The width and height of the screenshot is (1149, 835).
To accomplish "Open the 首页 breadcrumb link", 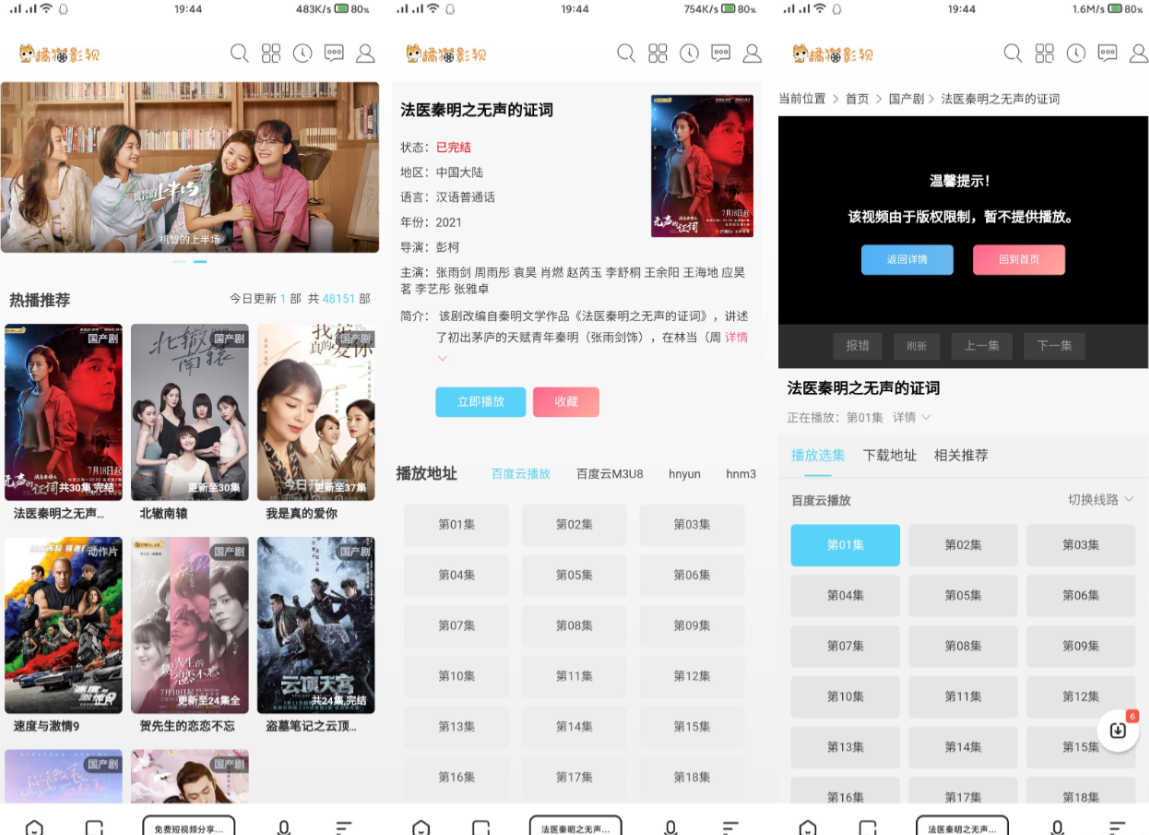I will coord(857,99).
